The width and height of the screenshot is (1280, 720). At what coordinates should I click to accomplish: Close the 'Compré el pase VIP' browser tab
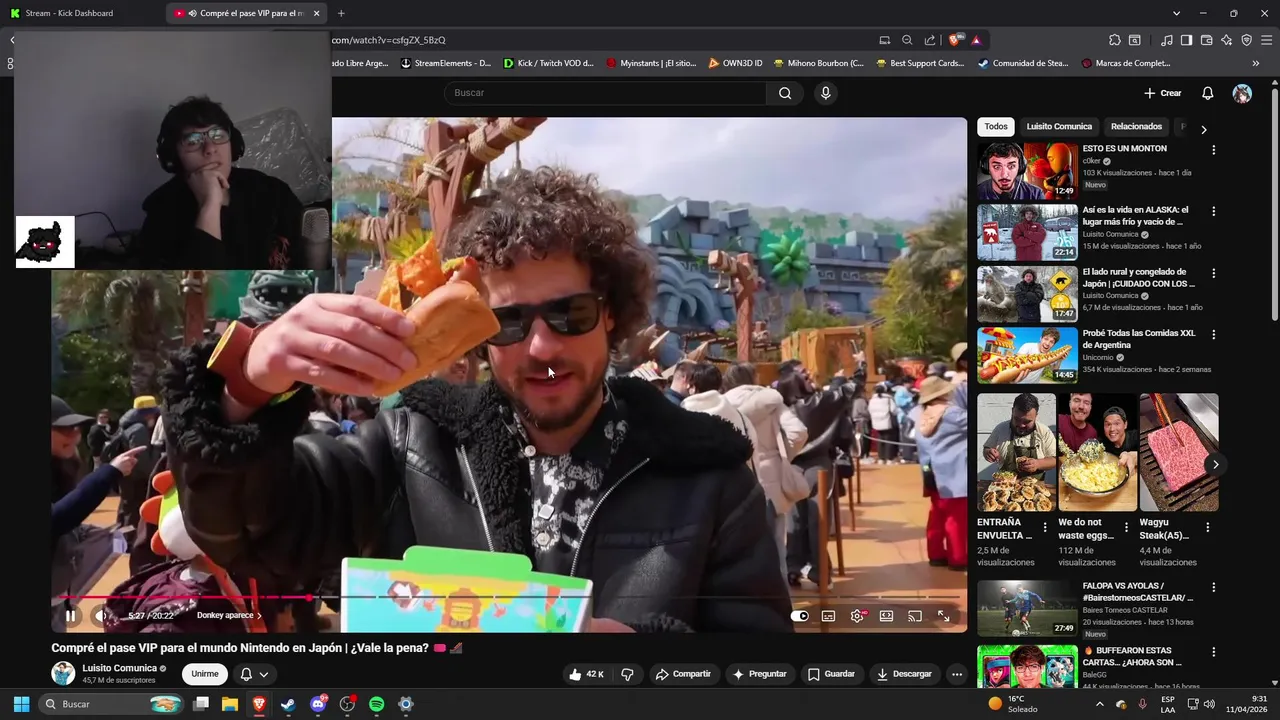[317, 13]
